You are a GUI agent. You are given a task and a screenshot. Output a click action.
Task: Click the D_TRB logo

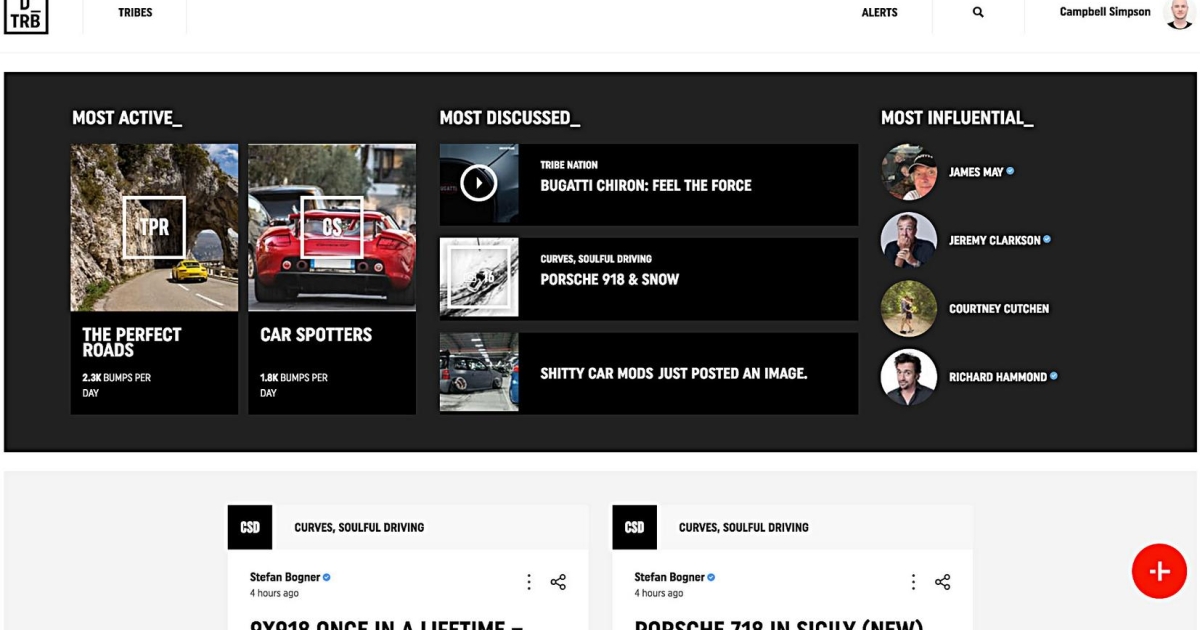[x=25, y=15]
